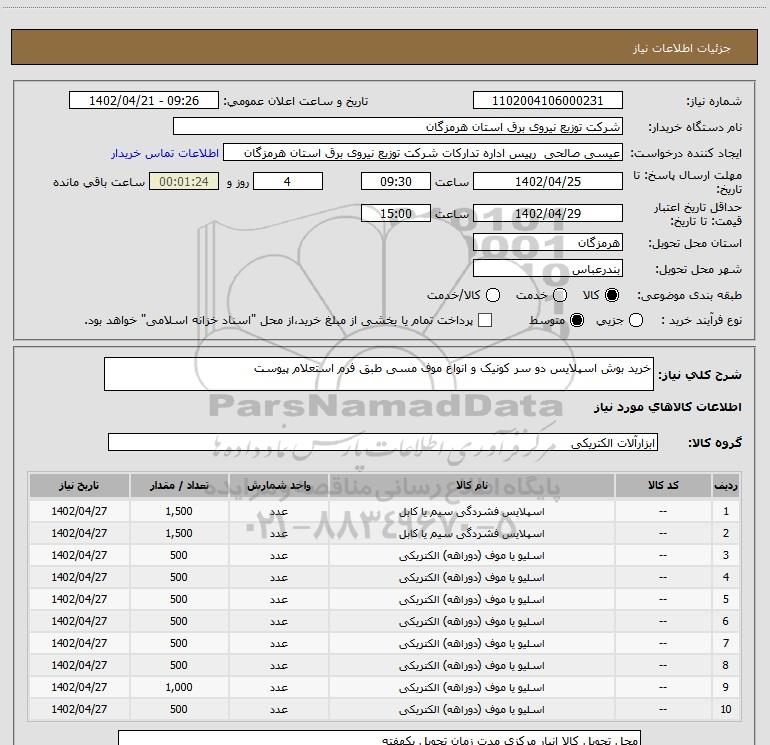Select the جزیی purchase type radio

click(x=636, y=320)
